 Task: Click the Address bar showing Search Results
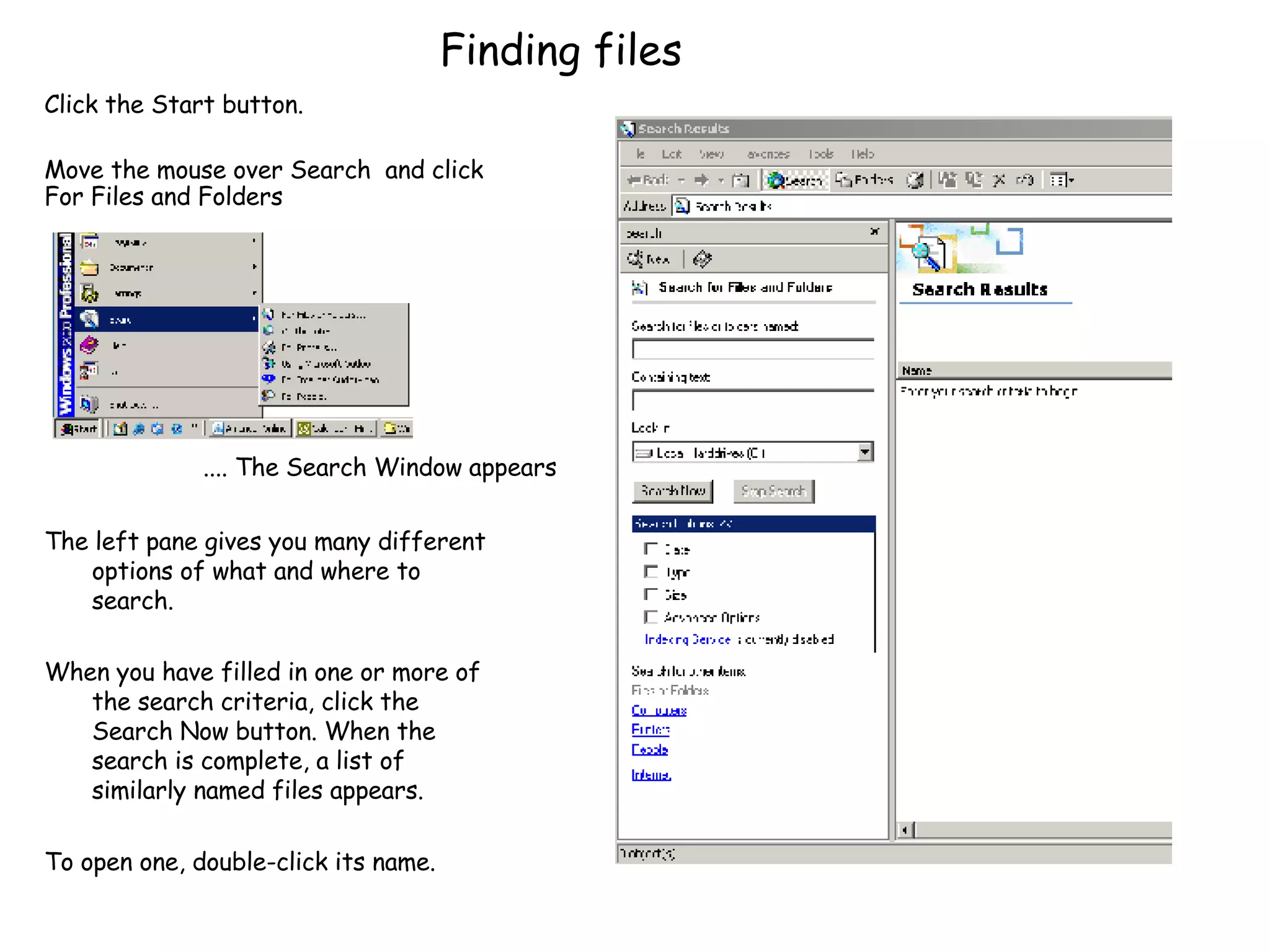tap(922, 206)
